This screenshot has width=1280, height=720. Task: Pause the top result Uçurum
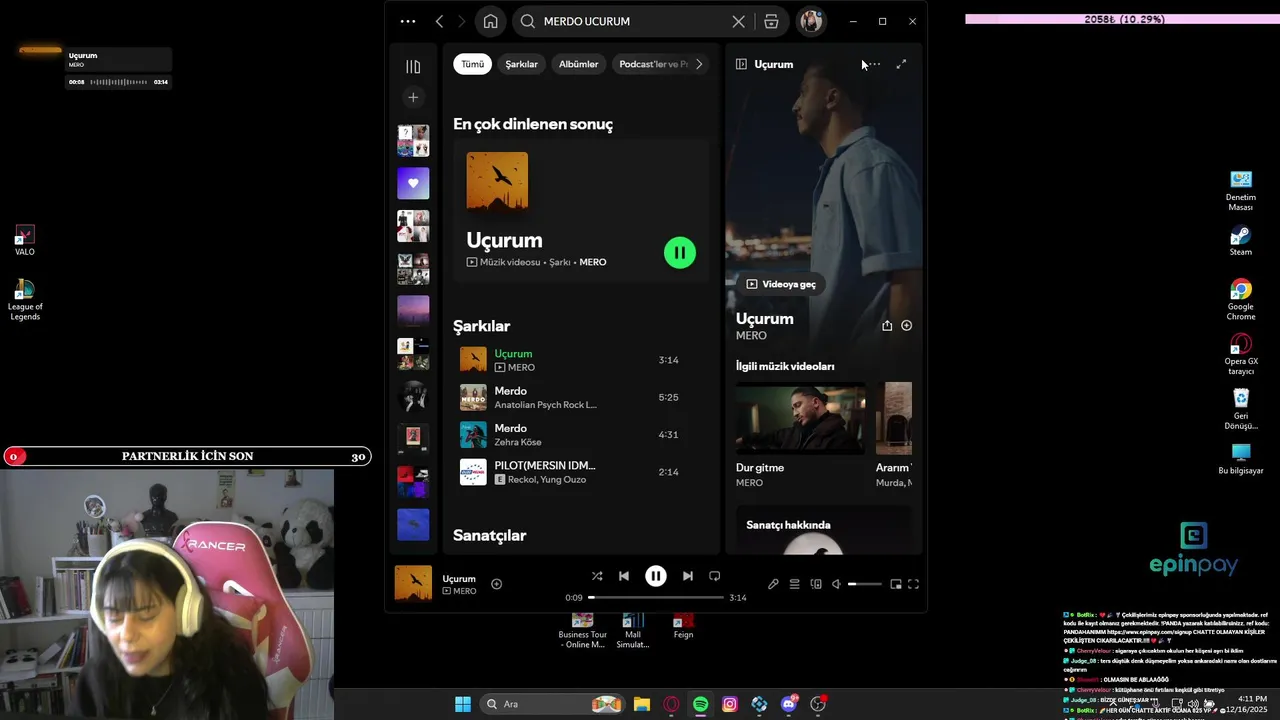tap(680, 253)
